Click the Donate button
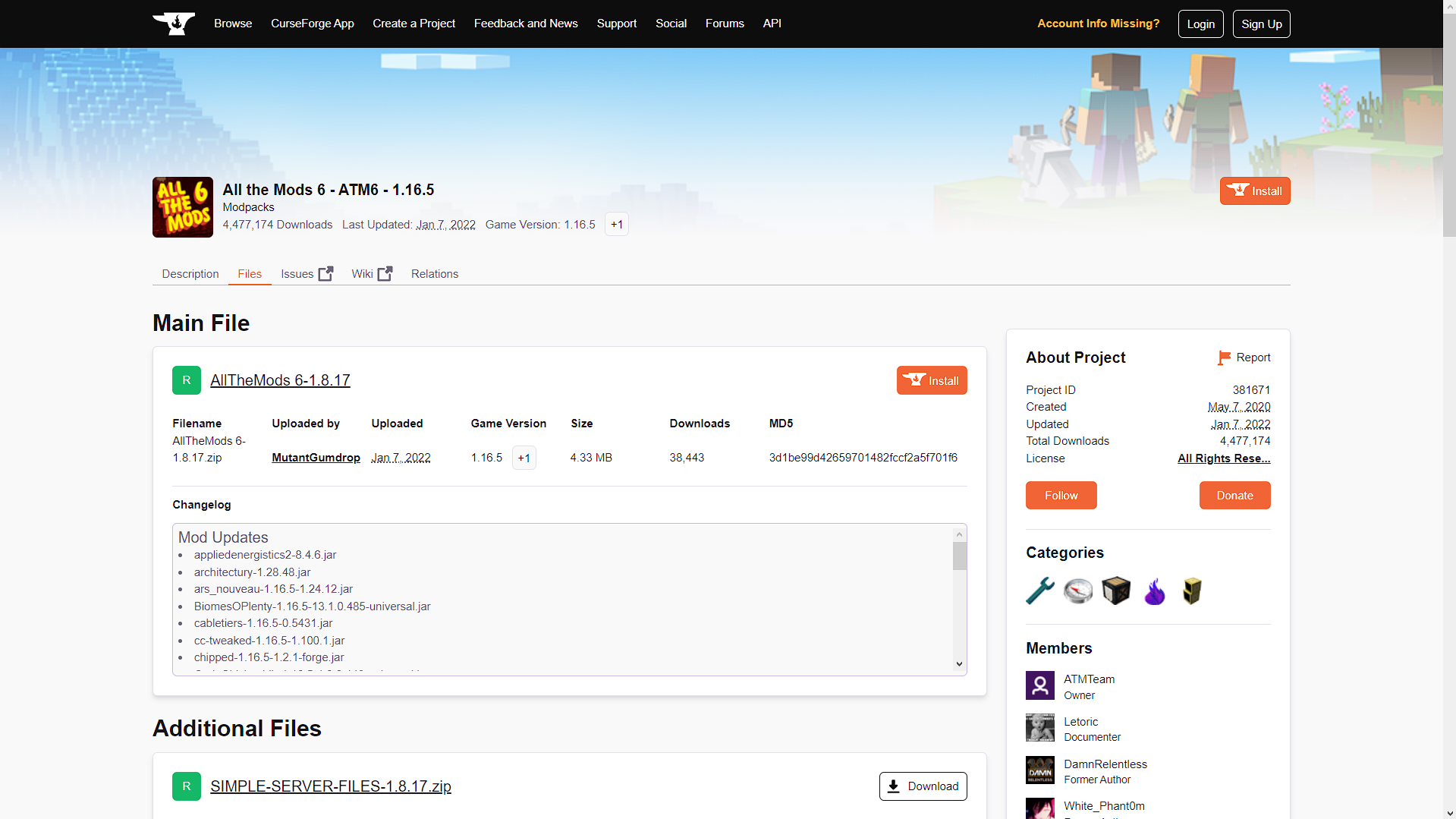Image resolution: width=1456 pixels, height=819 pixels. click(x=1234, y=496)
